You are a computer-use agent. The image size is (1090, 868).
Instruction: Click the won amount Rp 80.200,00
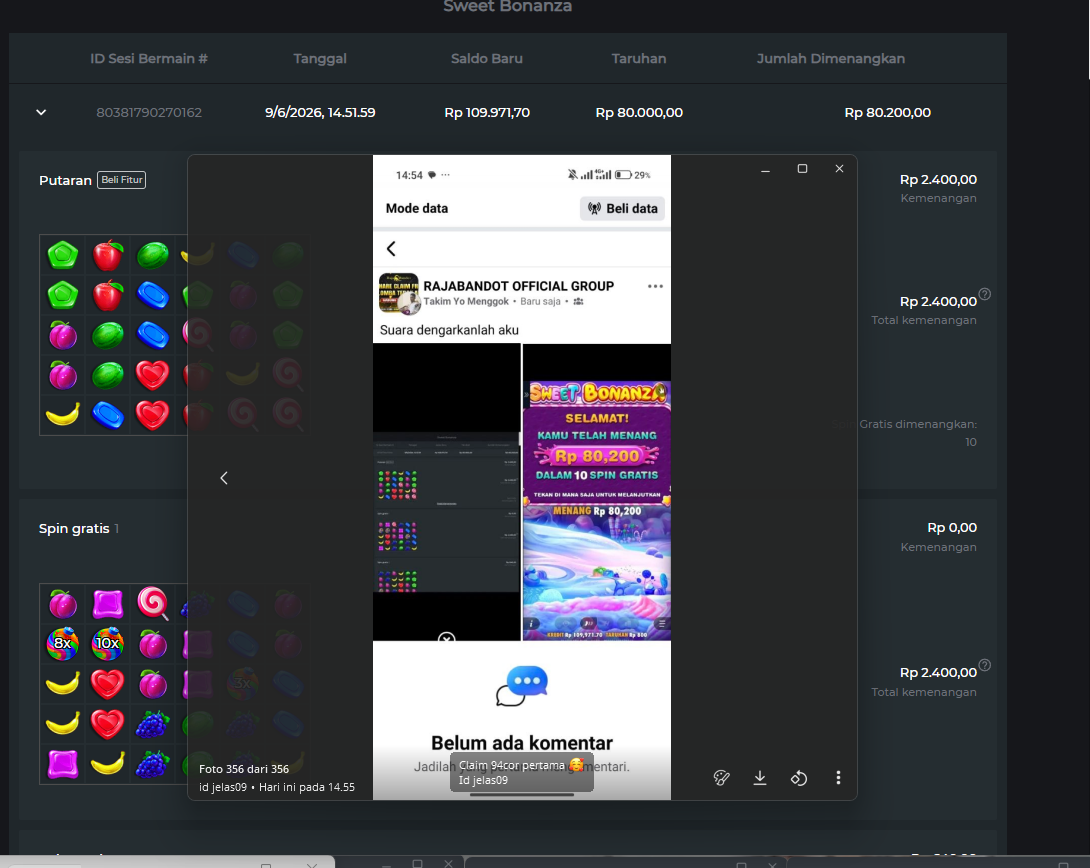tap(887, 112)
